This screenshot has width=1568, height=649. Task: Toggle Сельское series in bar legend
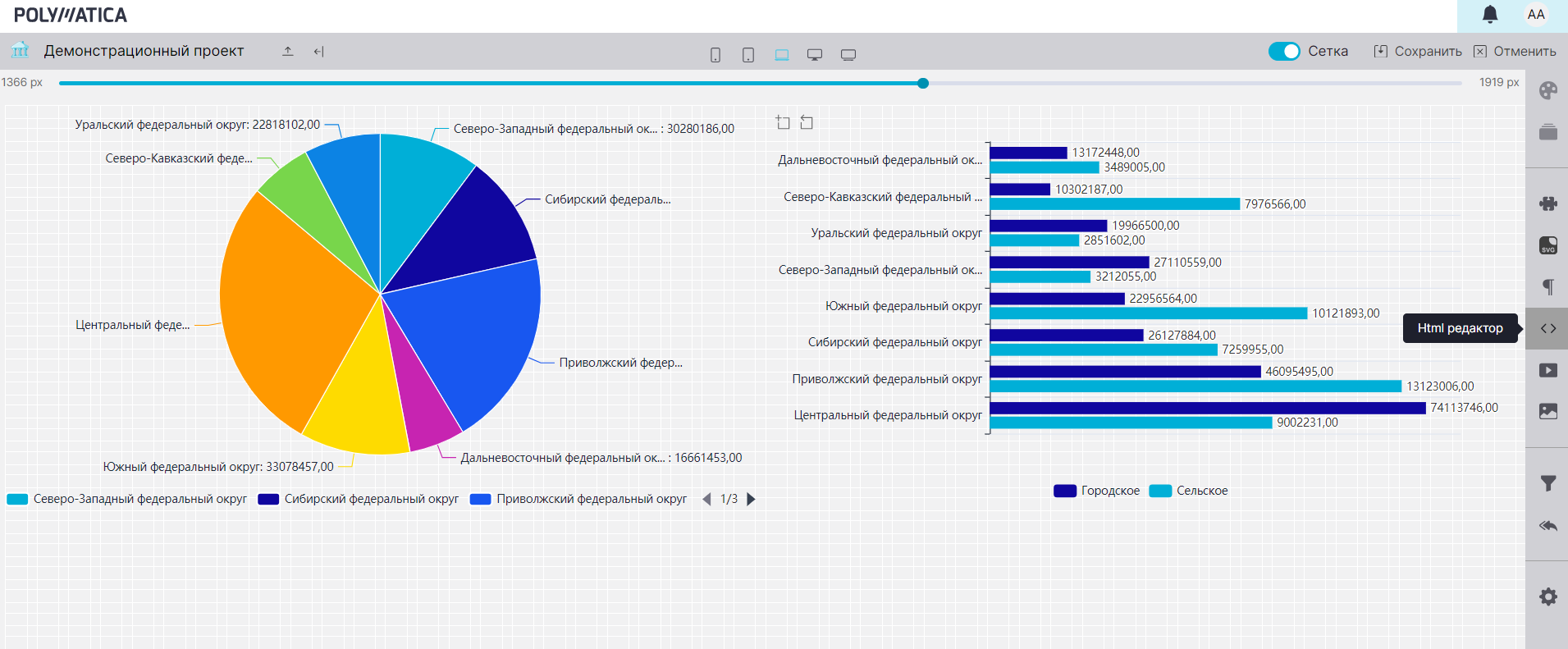click(1189, 491)
